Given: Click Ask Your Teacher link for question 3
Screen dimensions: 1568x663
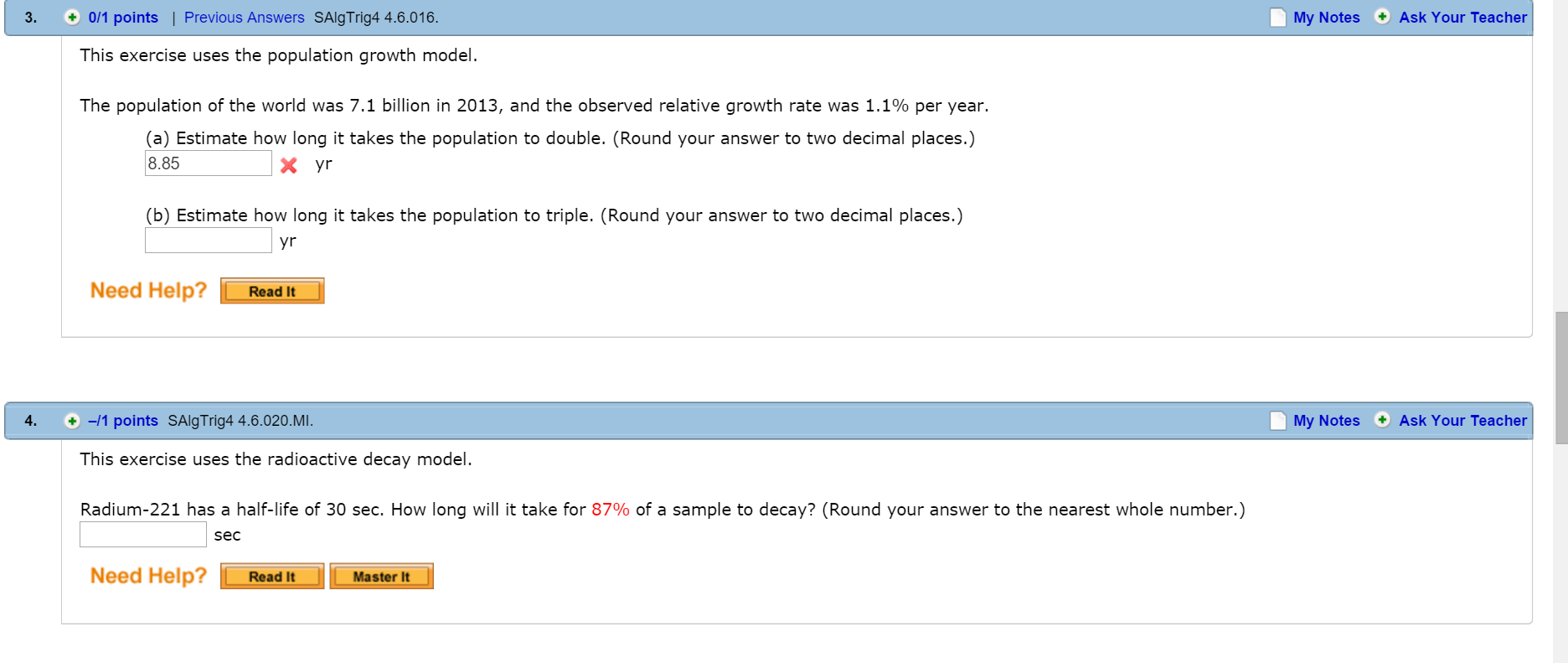Looking at the screenshot, I should pyautogui.click(x=1463, y=18).
